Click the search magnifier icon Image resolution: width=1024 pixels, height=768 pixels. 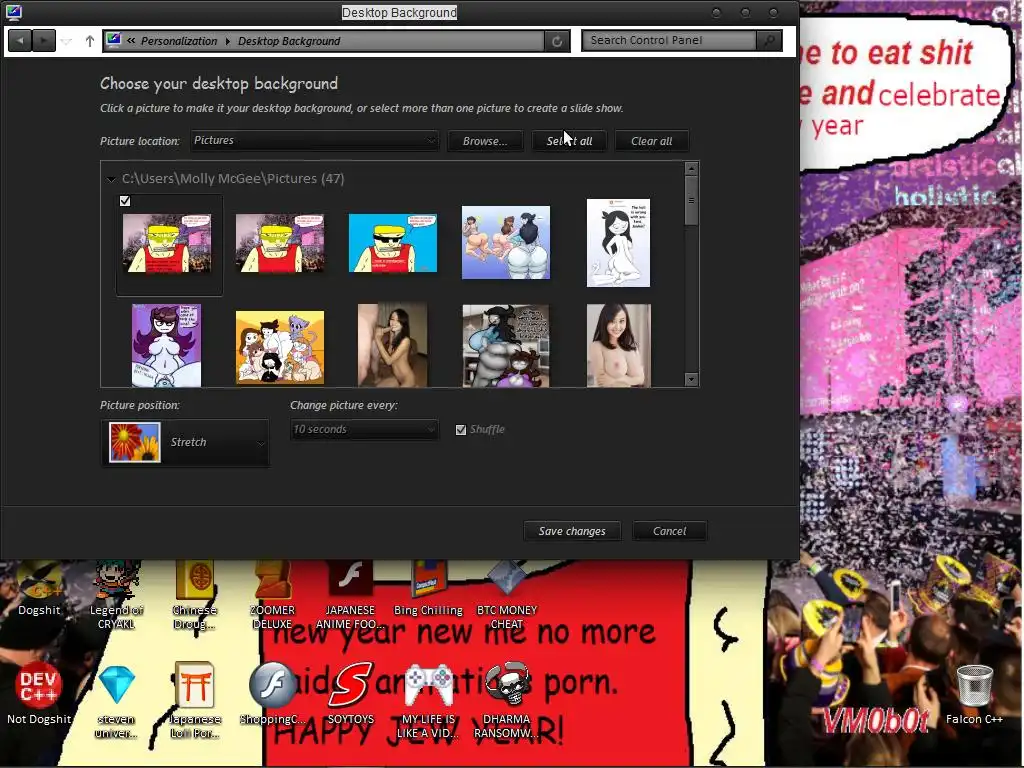pyautogui.click(x=769, y=40)
